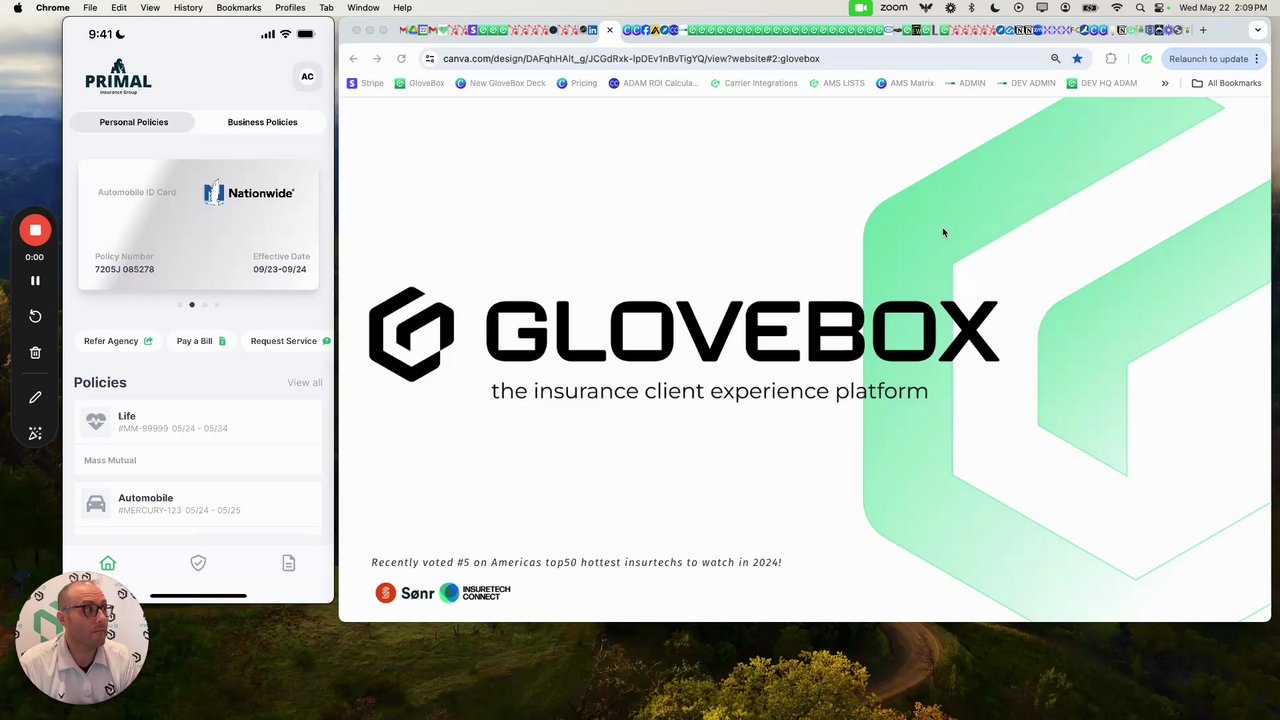Tap the Home icon in the app bottom bar
Screen dimensions: 1280x720
click(108, 563)
